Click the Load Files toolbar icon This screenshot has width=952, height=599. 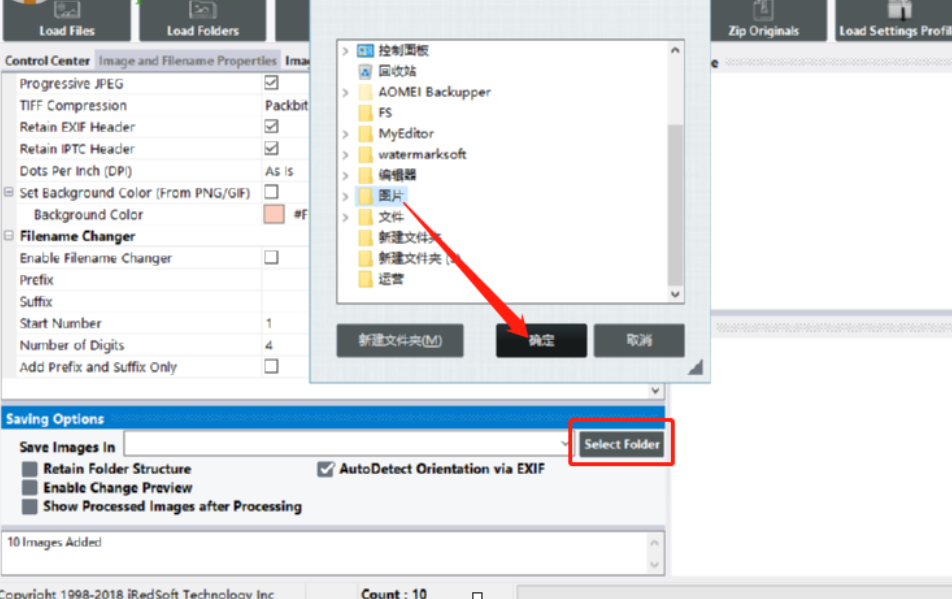pyautogui.click(x=67, y=20)
